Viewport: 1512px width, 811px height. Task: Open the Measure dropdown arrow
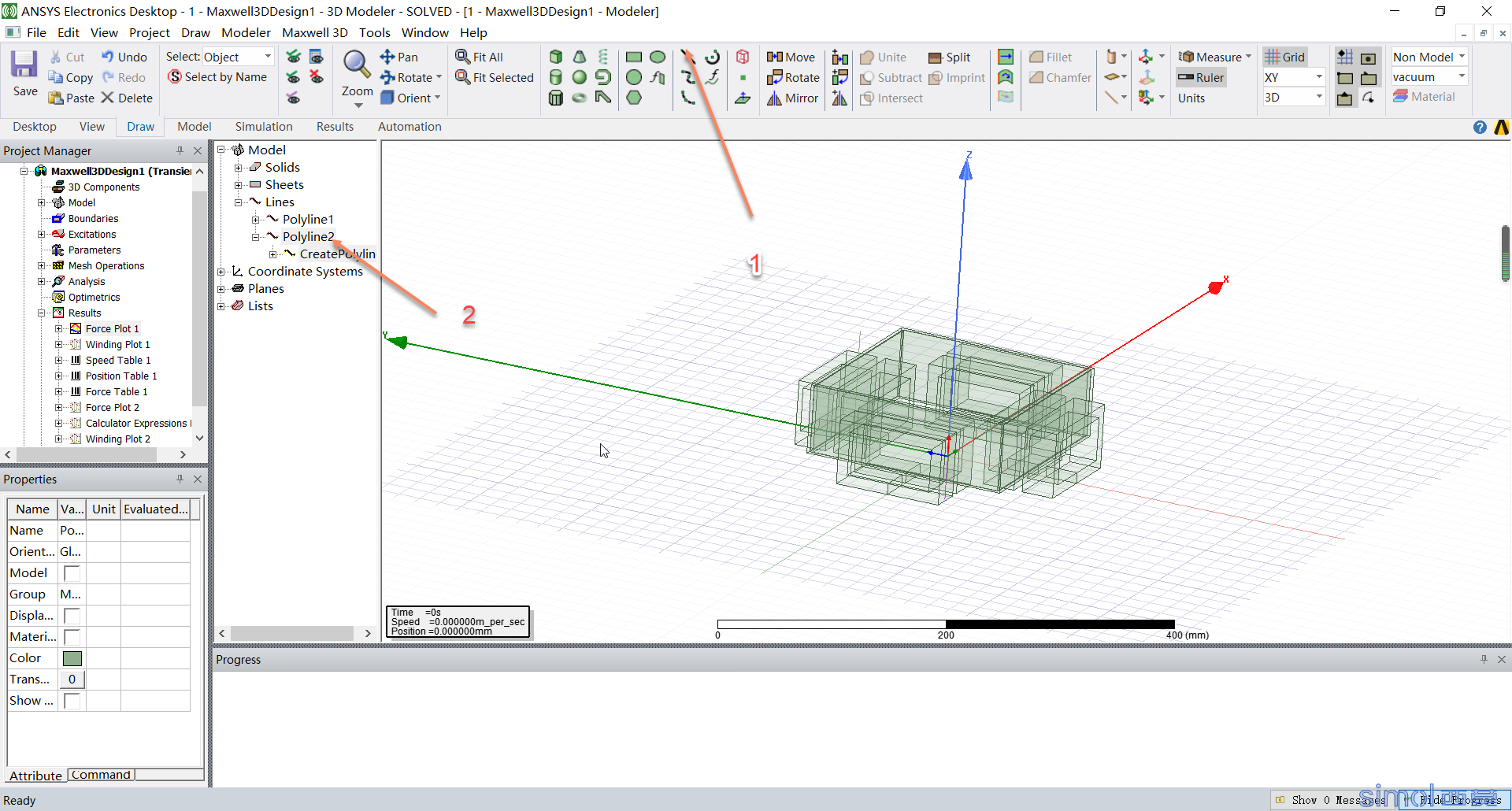[1248, 57]
